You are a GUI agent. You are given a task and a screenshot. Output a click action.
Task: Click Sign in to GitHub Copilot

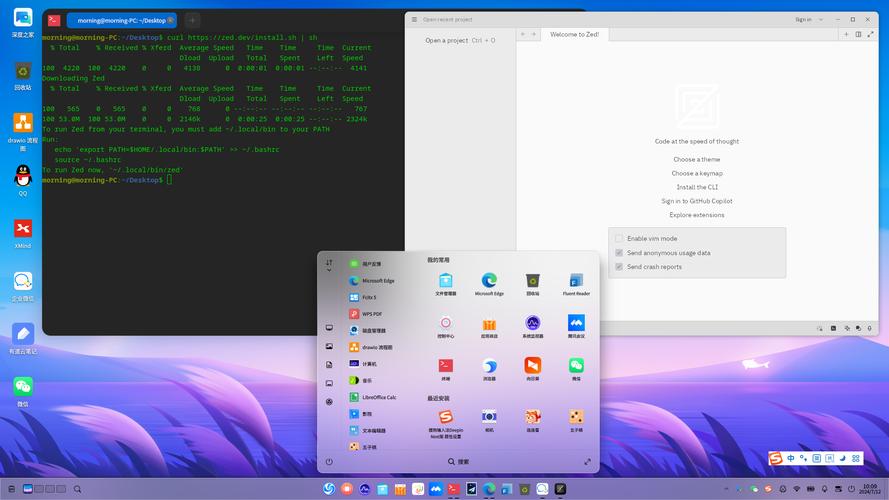coord(697,201)
